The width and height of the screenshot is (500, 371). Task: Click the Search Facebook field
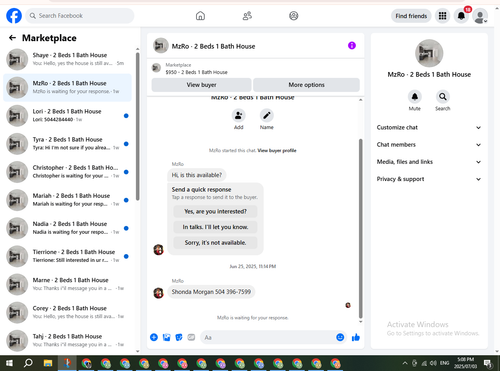point(80,16)
